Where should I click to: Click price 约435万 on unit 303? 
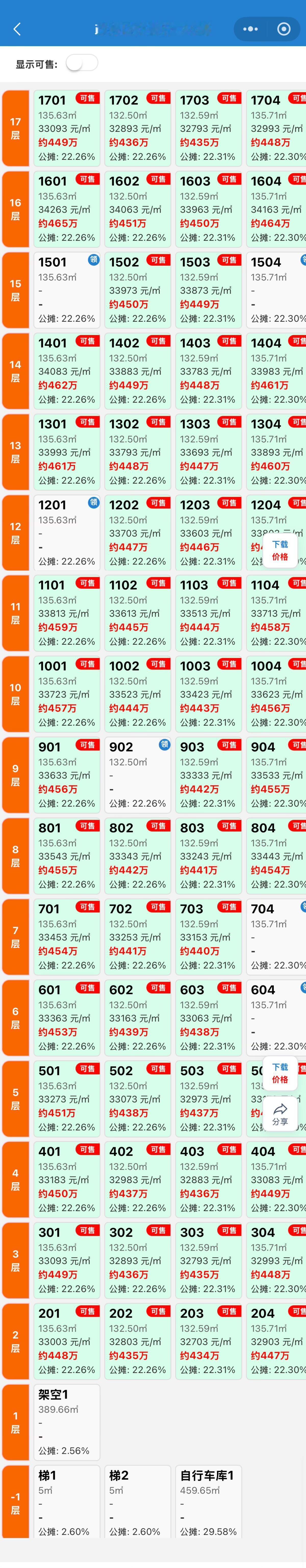point(200,1275)
